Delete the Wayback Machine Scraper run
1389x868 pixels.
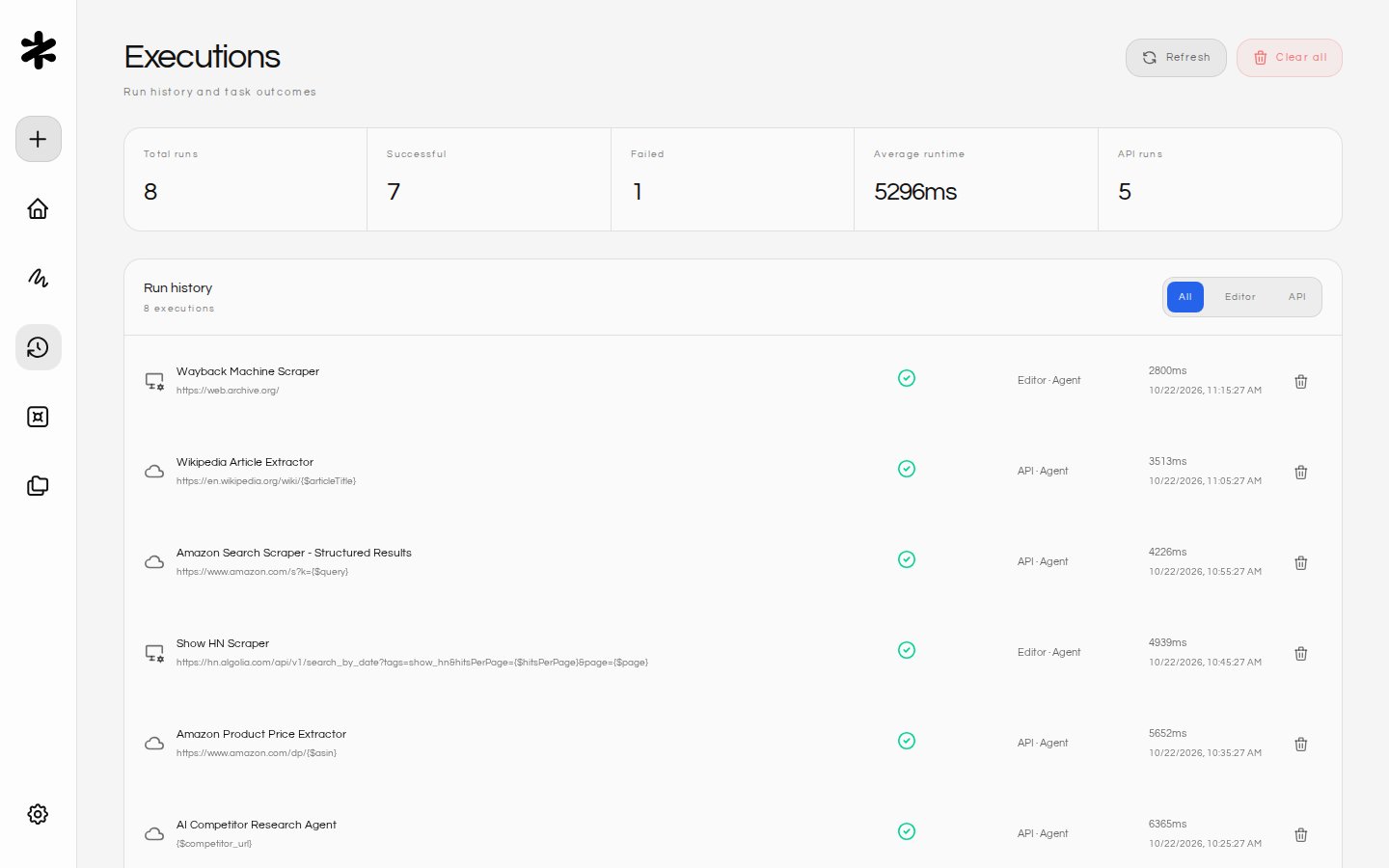click(1300, 382)
